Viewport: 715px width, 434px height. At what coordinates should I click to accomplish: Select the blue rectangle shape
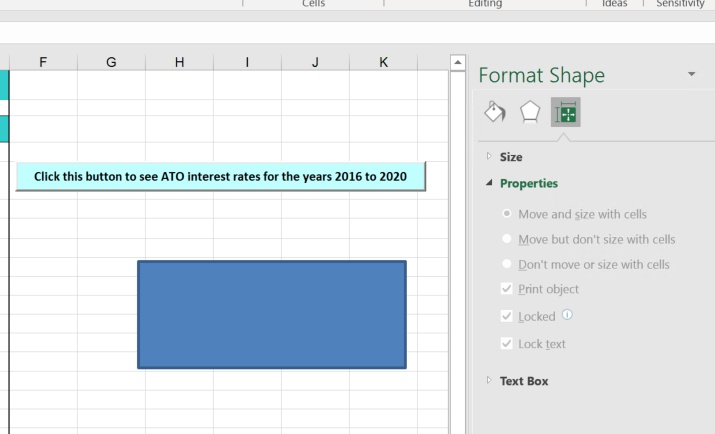(272, 315)
